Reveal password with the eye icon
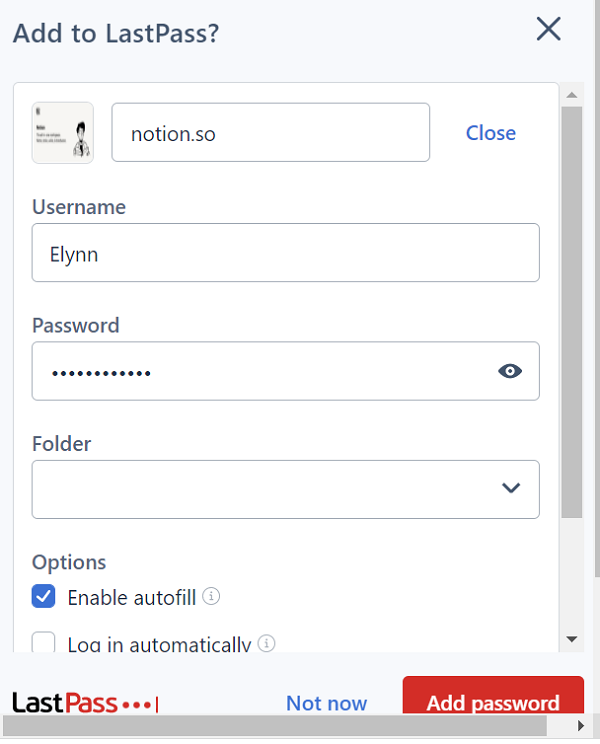The width and height of the screenshot is (600, 744). click(x=510, y=371)
